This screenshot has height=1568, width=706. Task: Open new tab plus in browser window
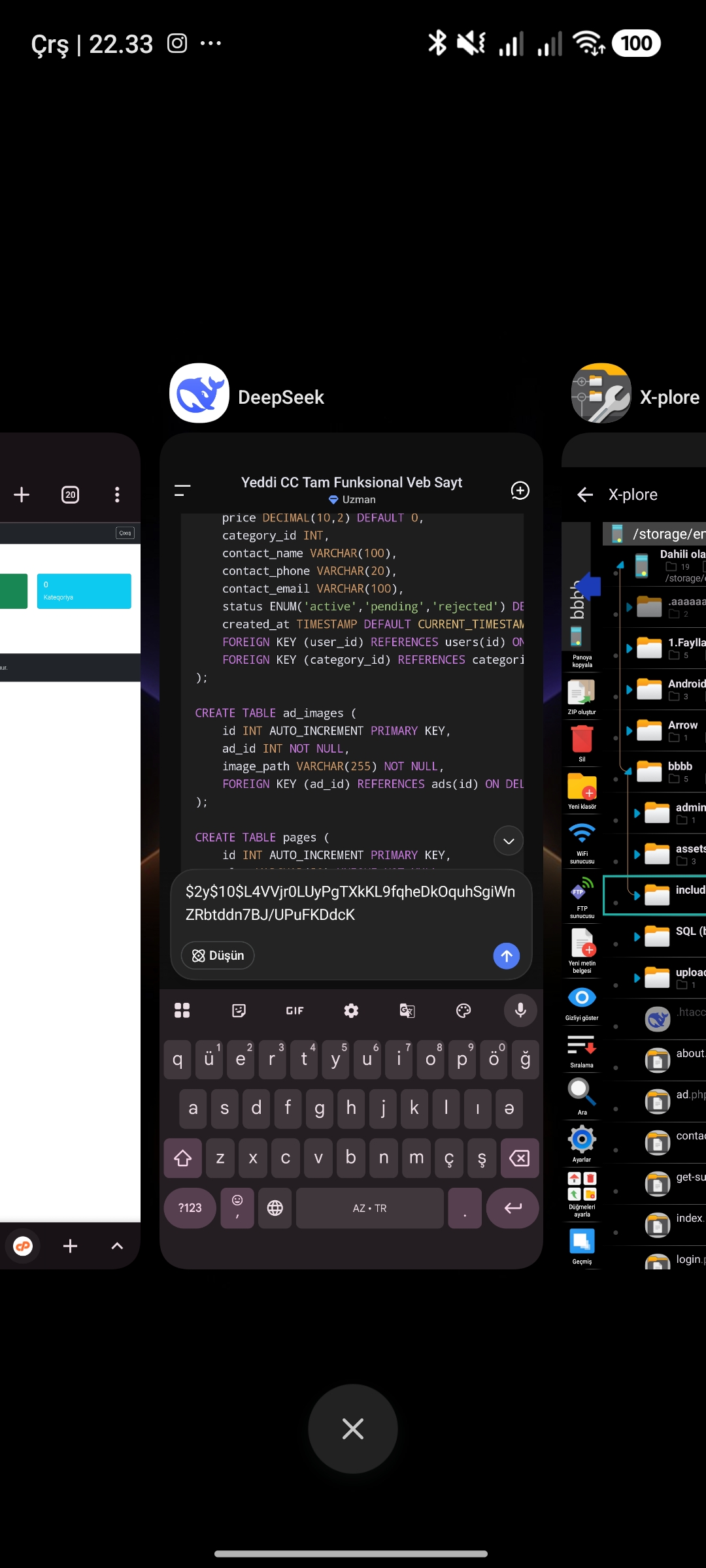22,495
